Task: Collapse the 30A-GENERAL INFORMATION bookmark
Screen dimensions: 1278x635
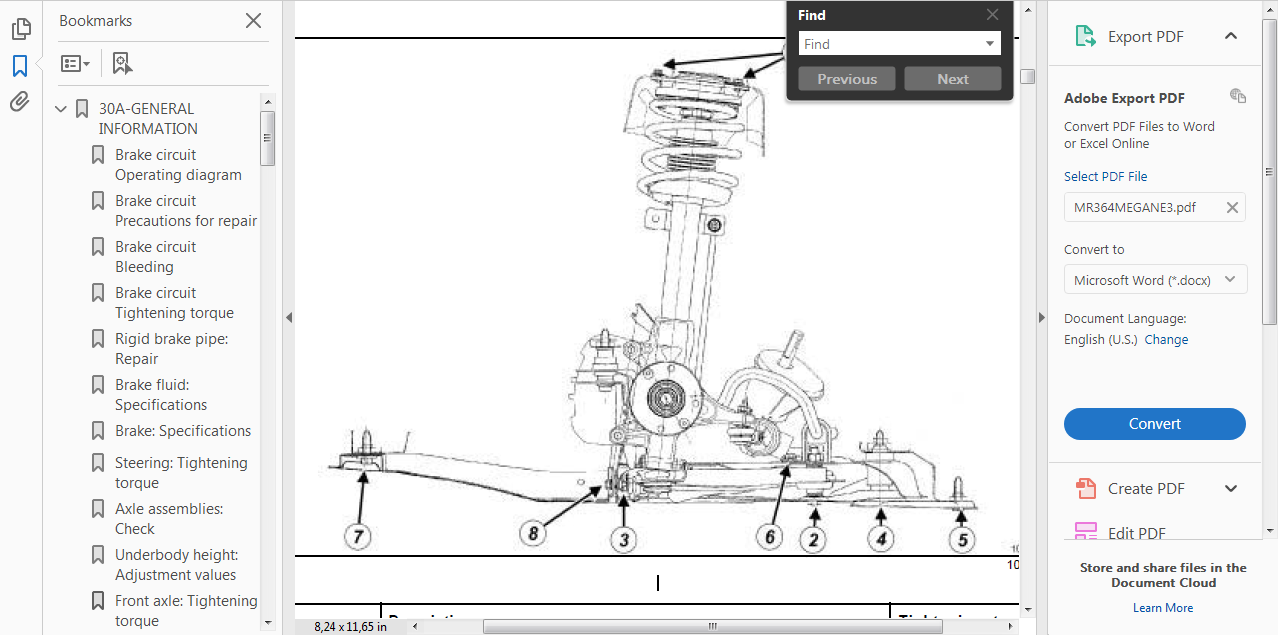Action: click(x=61, y=109)
